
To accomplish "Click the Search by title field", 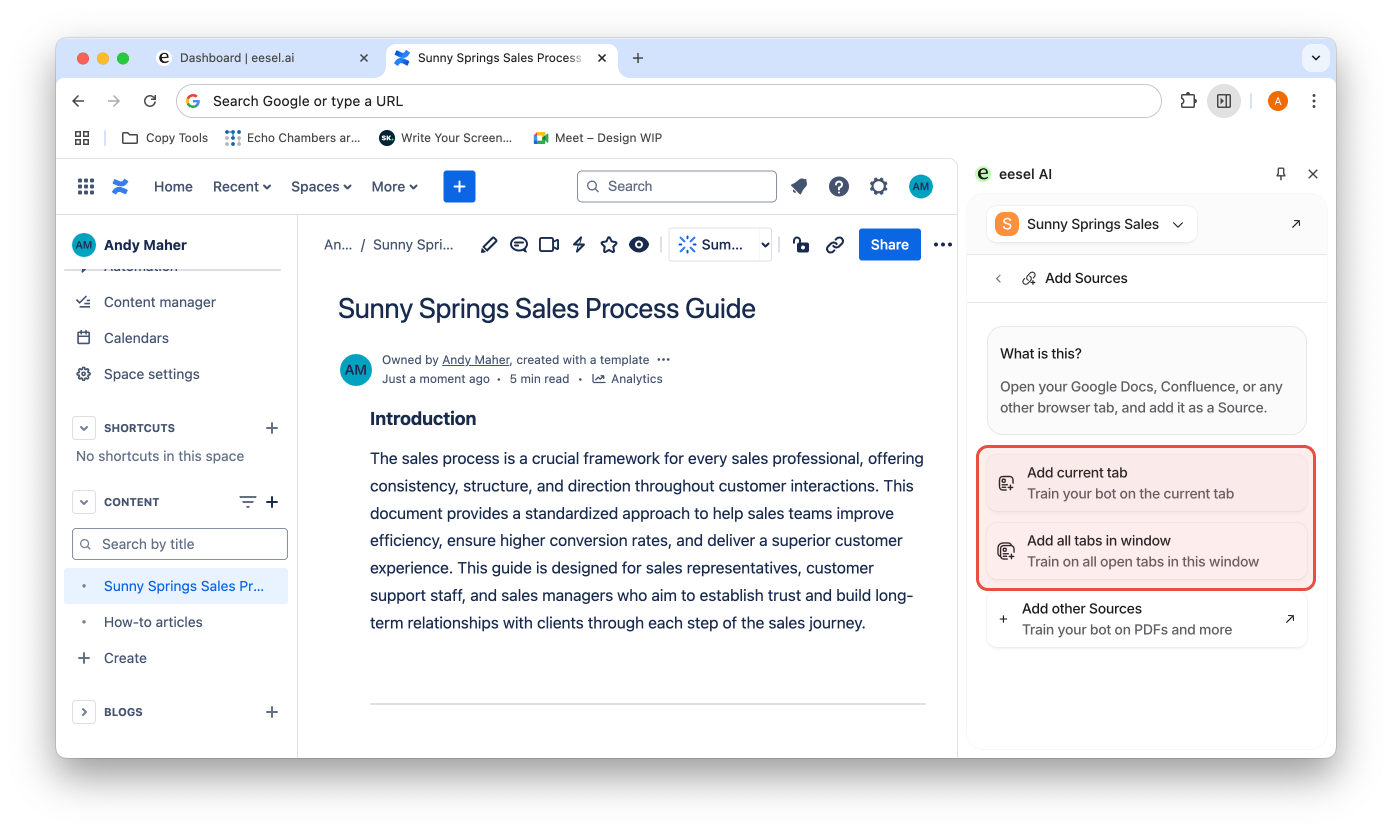I will [x=180, y=544].
